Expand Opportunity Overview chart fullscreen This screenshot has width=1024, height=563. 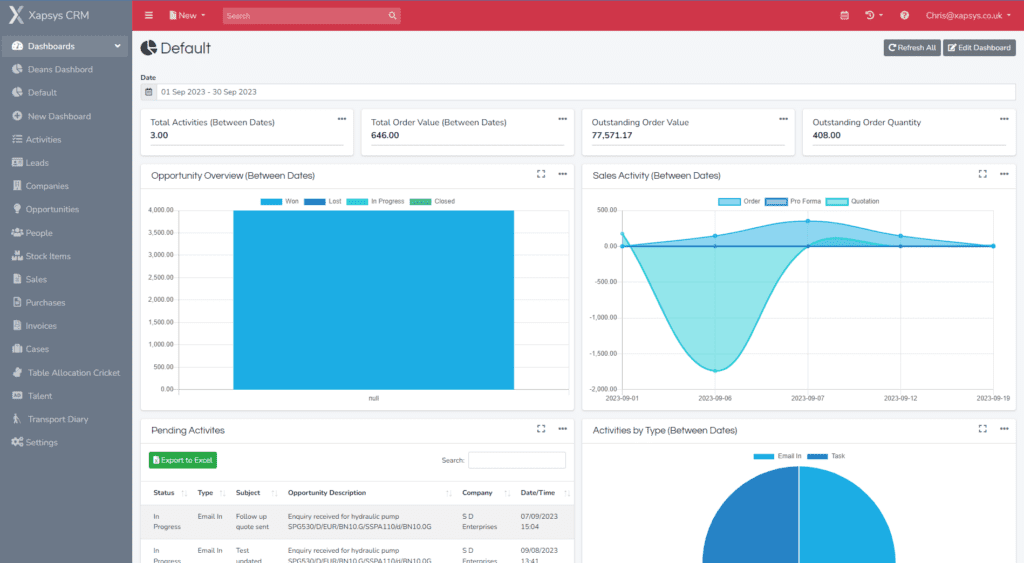(541, 174)
